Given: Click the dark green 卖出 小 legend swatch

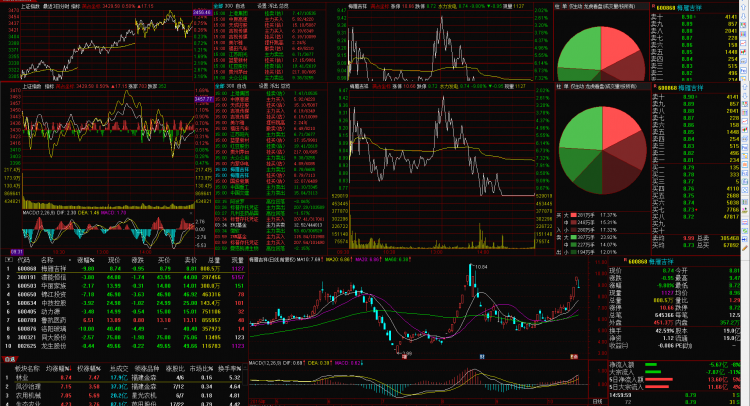Looking at the screenshot, I should point(573,252).
